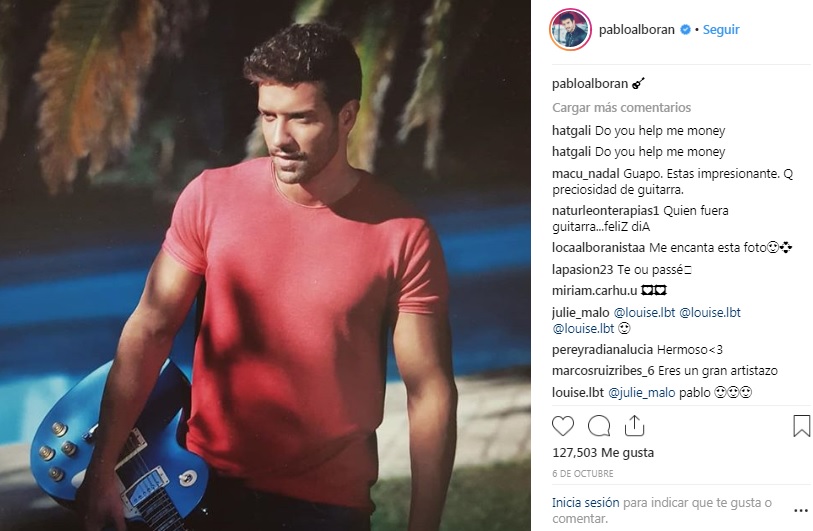Share the post with the upload arrow icon
The height and width of the screenshot is (531, 813).
634,426
